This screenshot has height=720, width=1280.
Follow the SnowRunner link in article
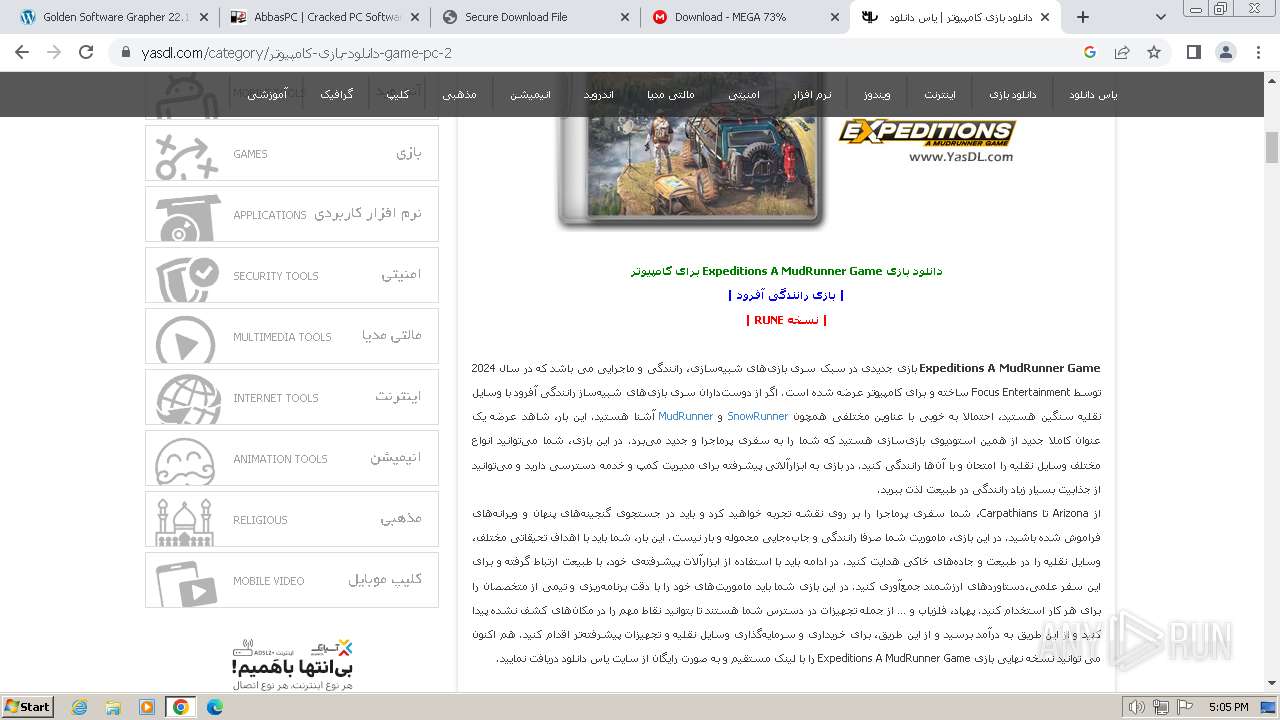757,416
